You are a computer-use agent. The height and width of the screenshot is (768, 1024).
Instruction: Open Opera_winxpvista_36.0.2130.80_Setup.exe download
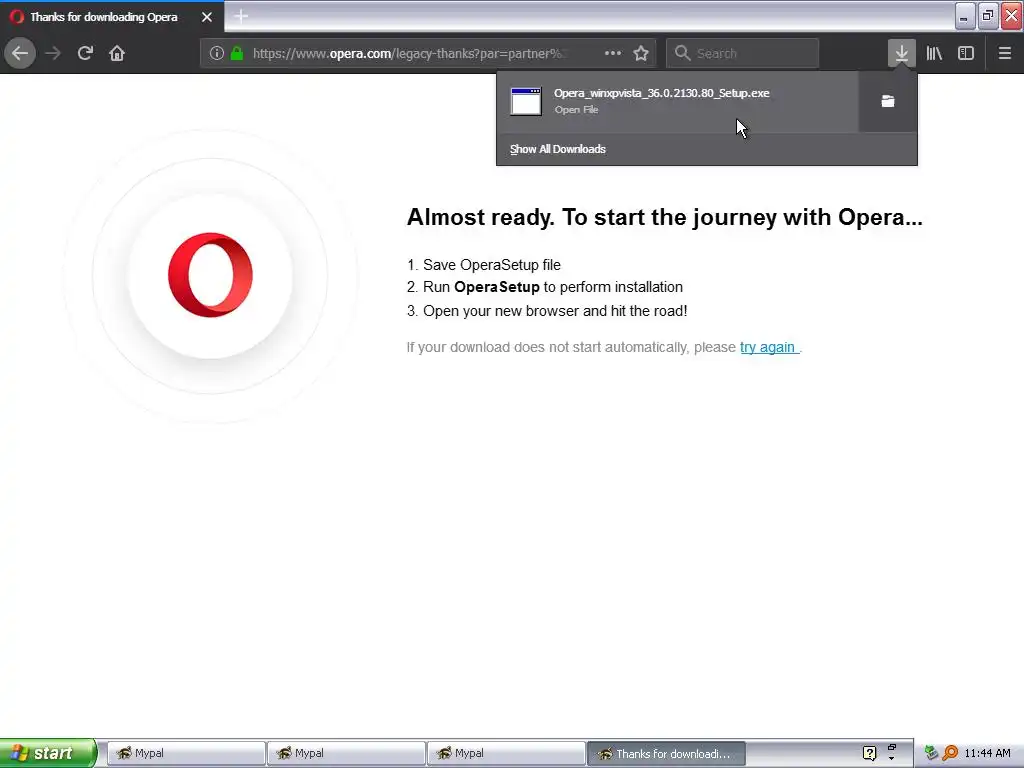(x=677, y=101)
